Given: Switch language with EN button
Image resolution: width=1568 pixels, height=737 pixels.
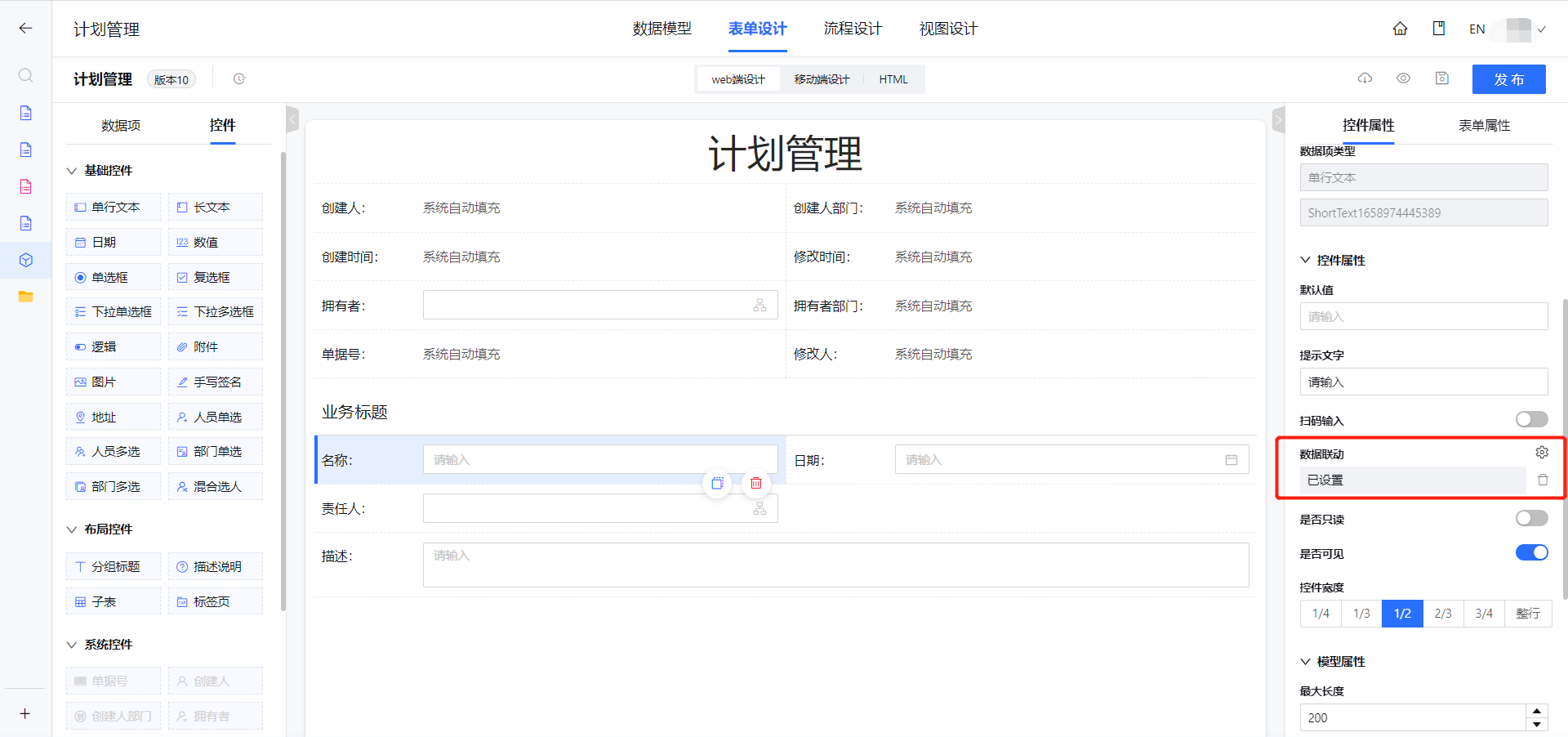Looking at the screenshot, I should [1477, 29].
